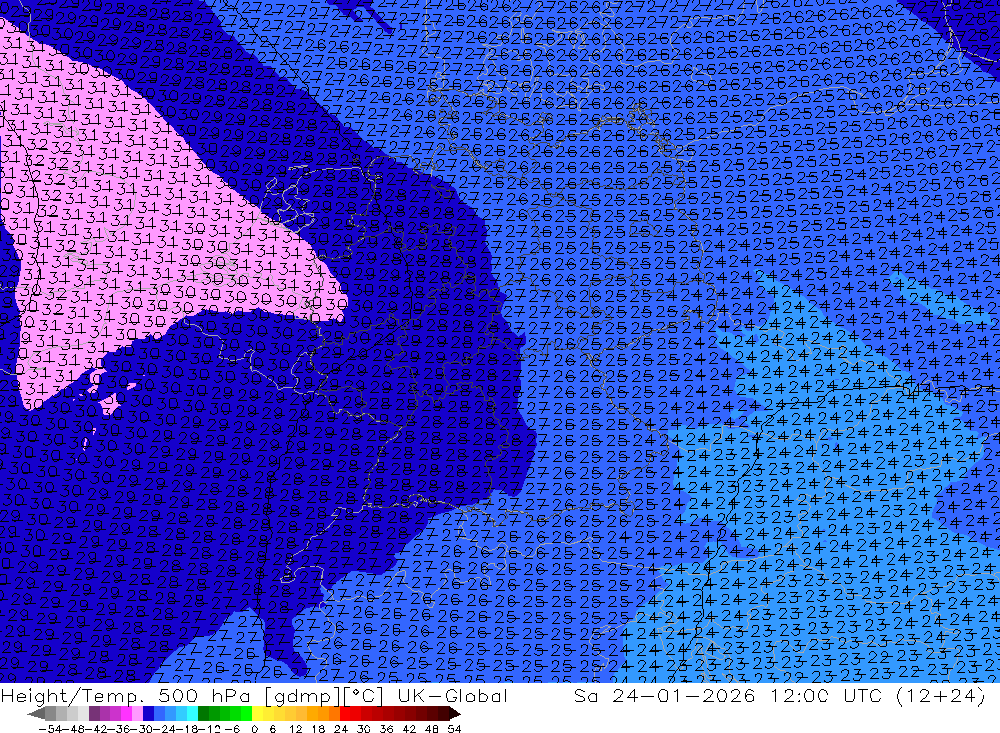Click the "(12+24)" forecast offset text

click(941, 696)
